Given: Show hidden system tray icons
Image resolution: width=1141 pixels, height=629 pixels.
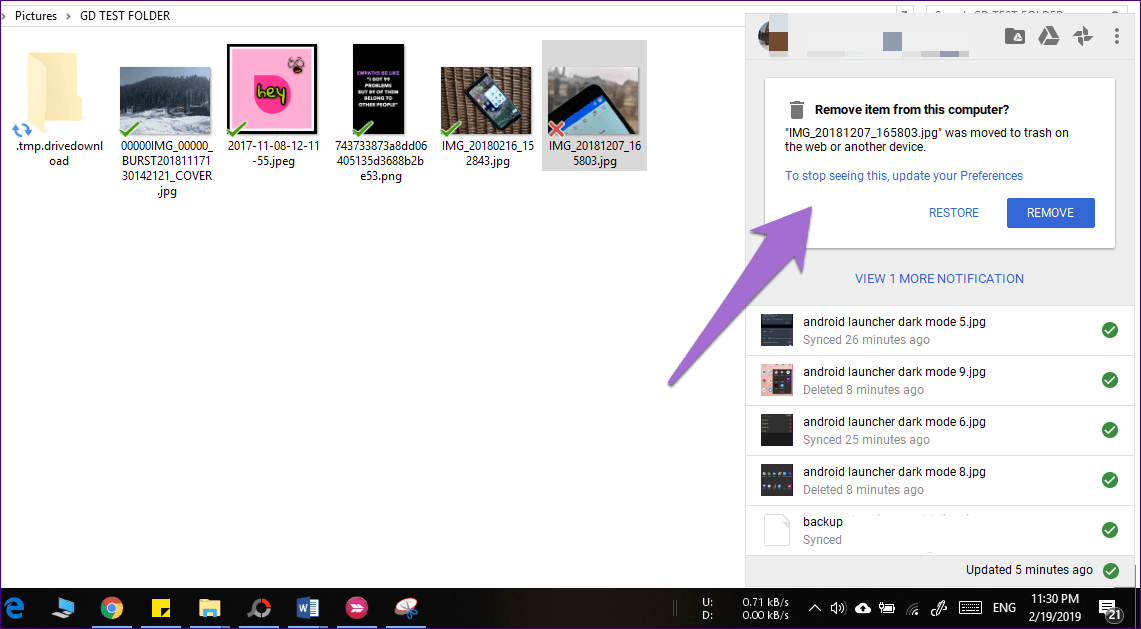Looking at the screenshot, I should coord(814,607).
